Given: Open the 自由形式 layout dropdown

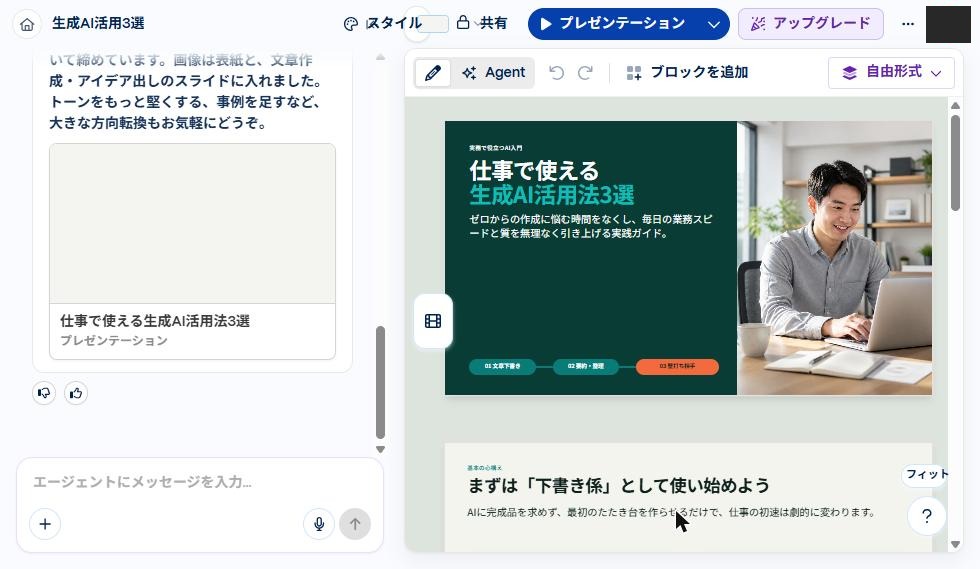Looking at the screenshot, I should (x=891, y=73).
